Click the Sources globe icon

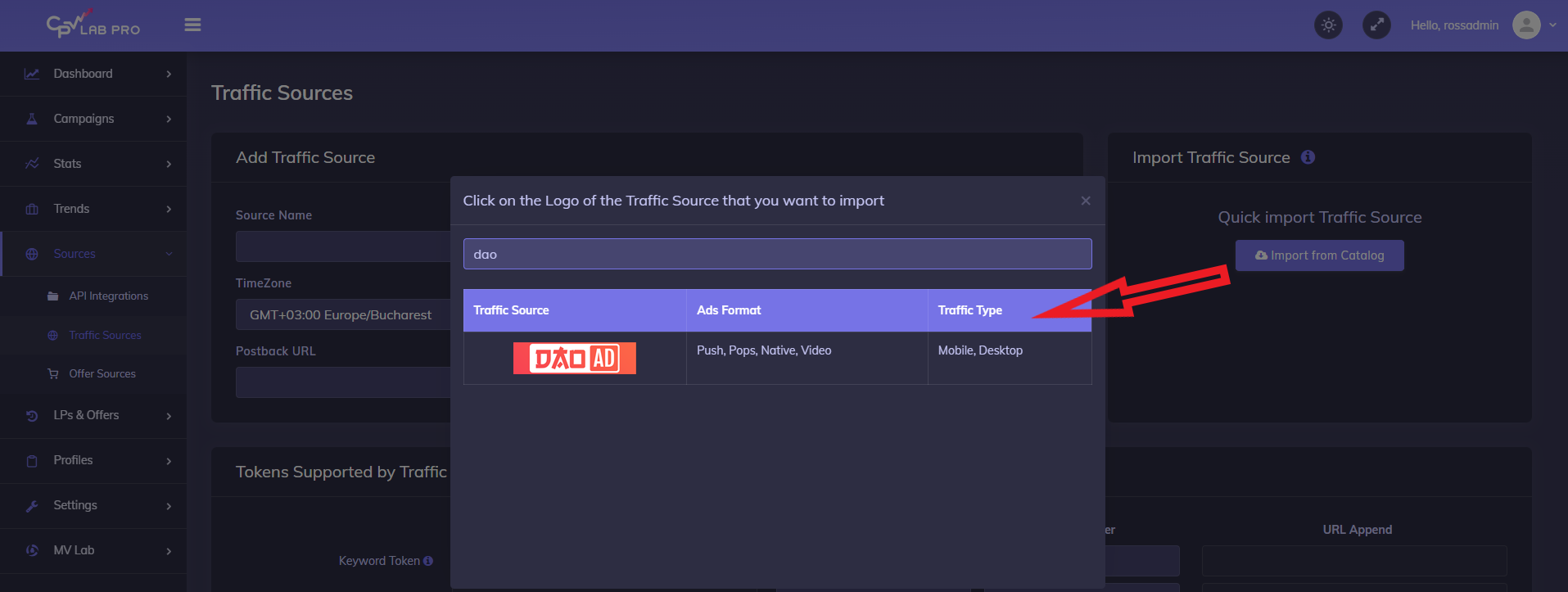click(32, 254)
